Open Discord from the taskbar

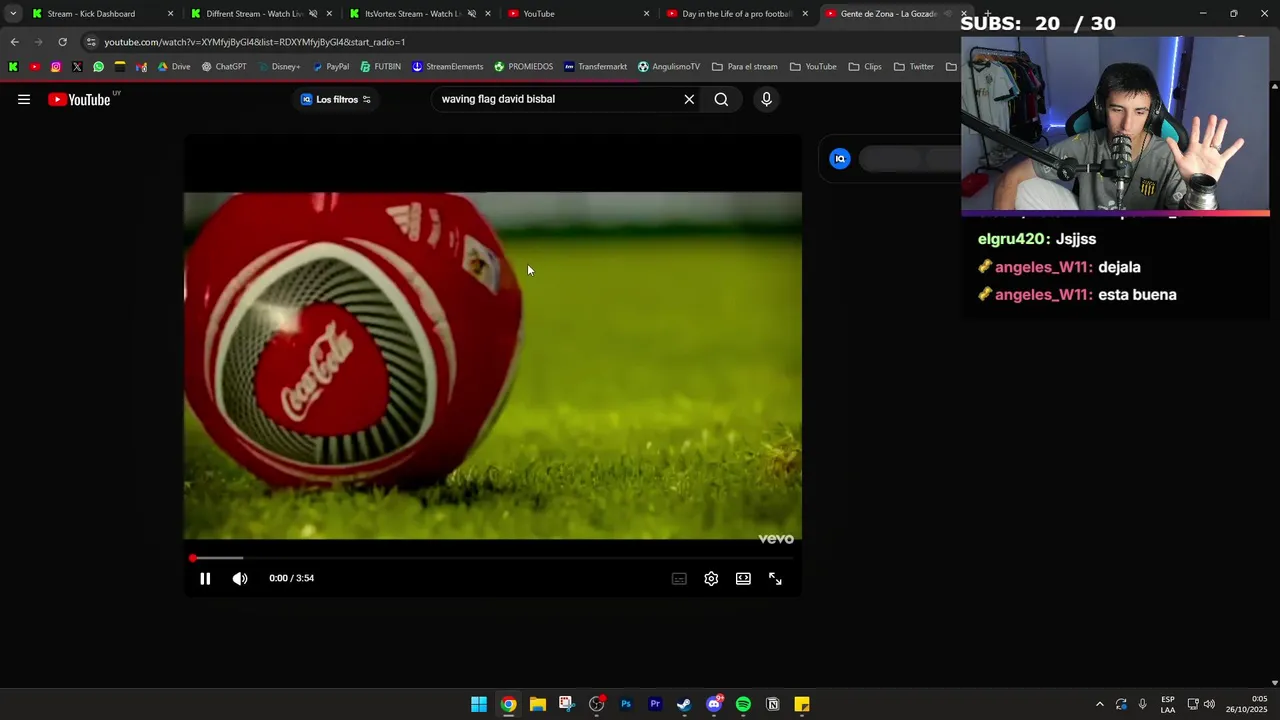714,704
